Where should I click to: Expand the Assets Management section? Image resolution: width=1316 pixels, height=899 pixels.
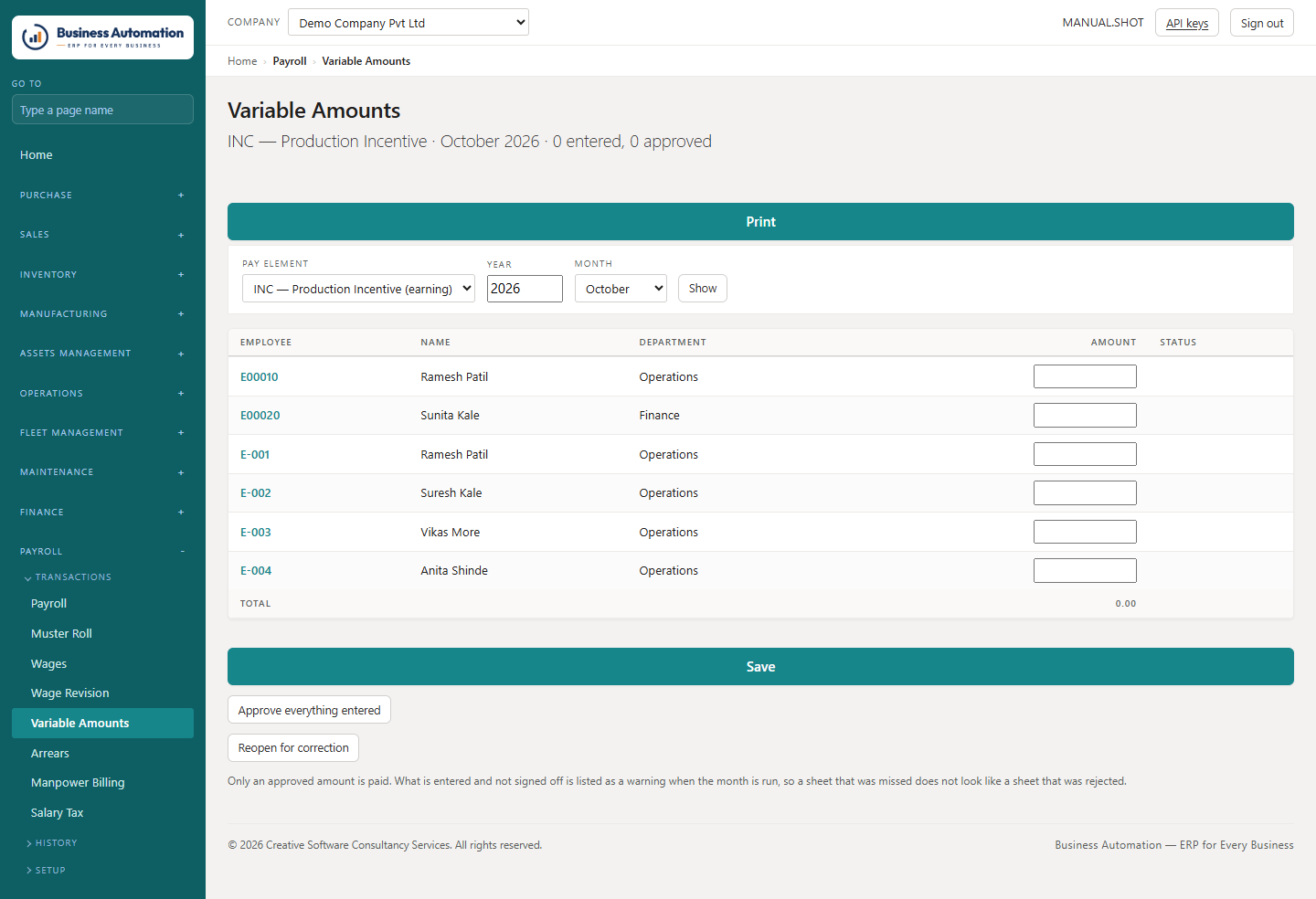pos(102,354)
